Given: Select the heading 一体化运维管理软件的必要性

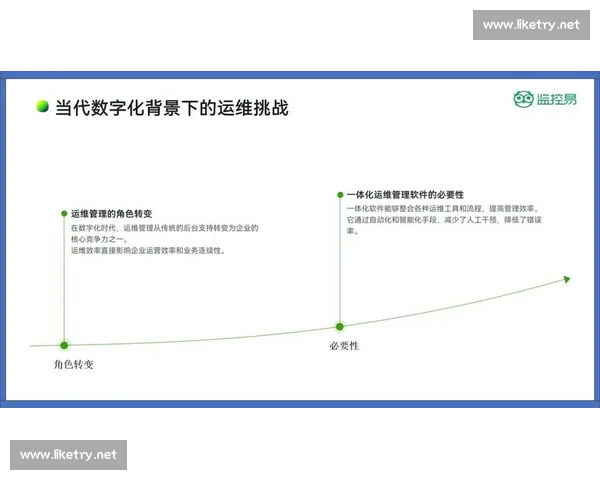Looking at the screenshot, I should 405,195.
